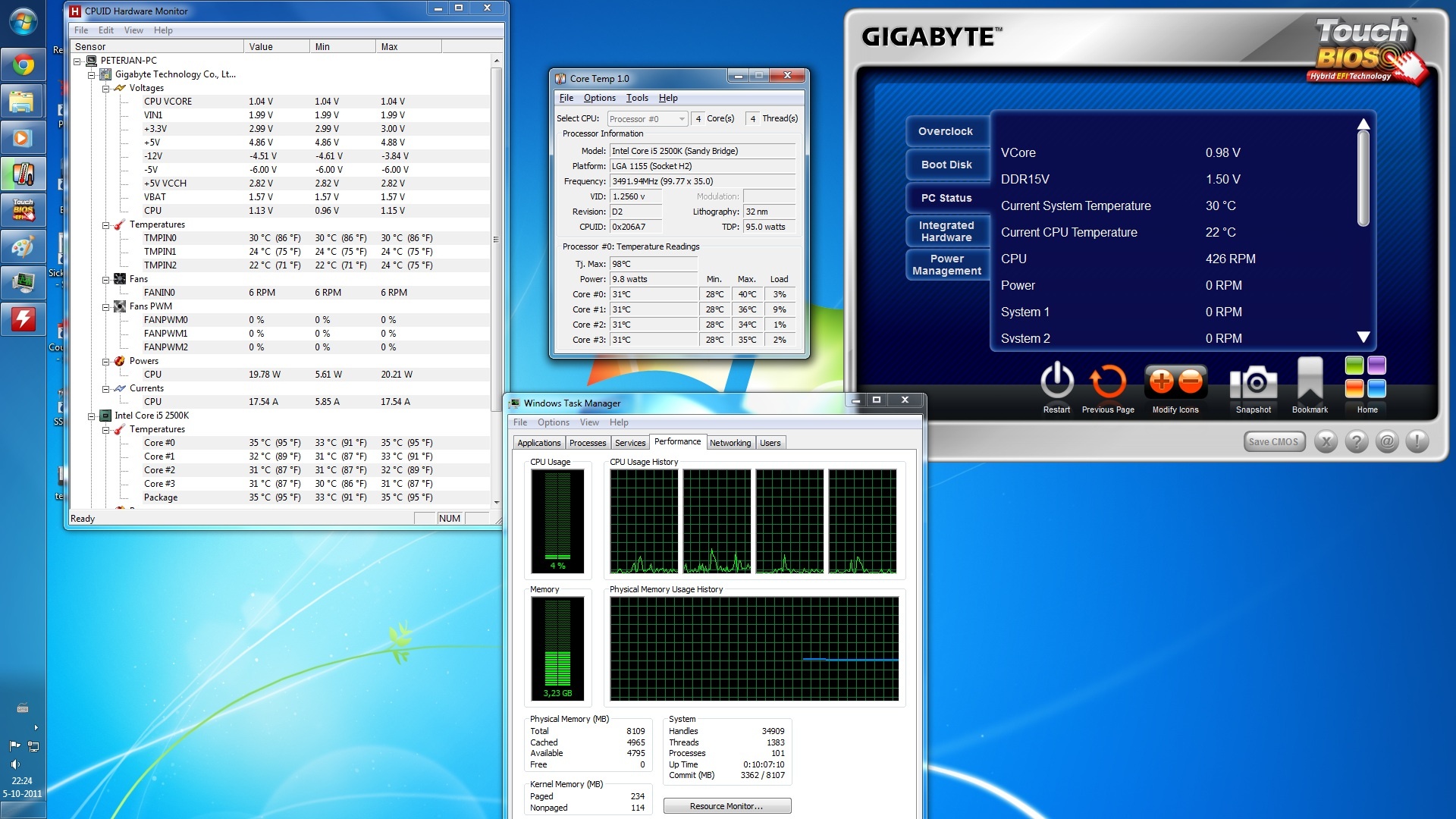Image resolution: width=1456 pixels, height=819 pixels.
Task: Click the HWMonitor scrollbar down arrow
Action: coord(497,502)
